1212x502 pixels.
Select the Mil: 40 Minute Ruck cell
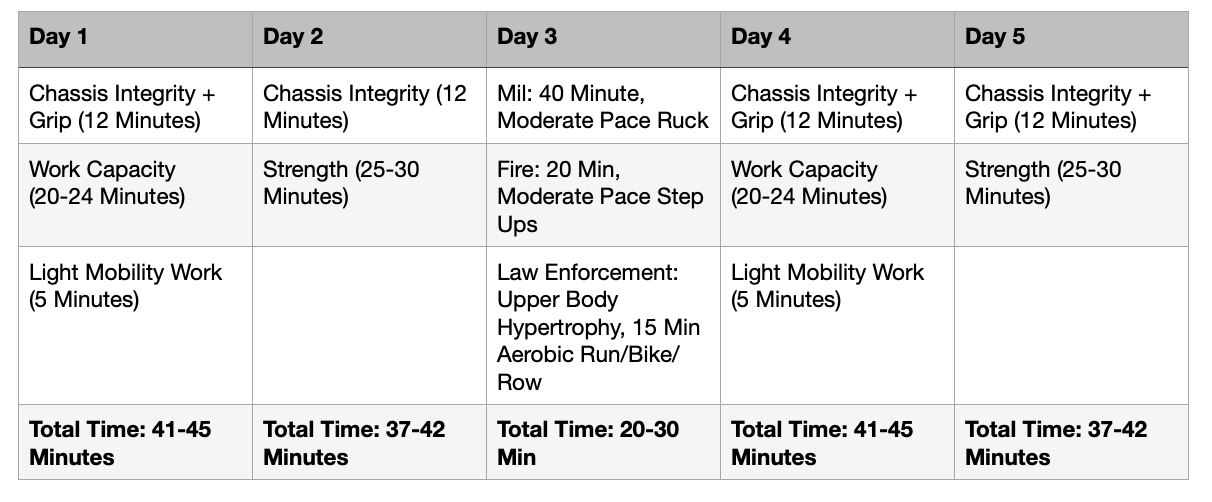(x=603, y=107)
